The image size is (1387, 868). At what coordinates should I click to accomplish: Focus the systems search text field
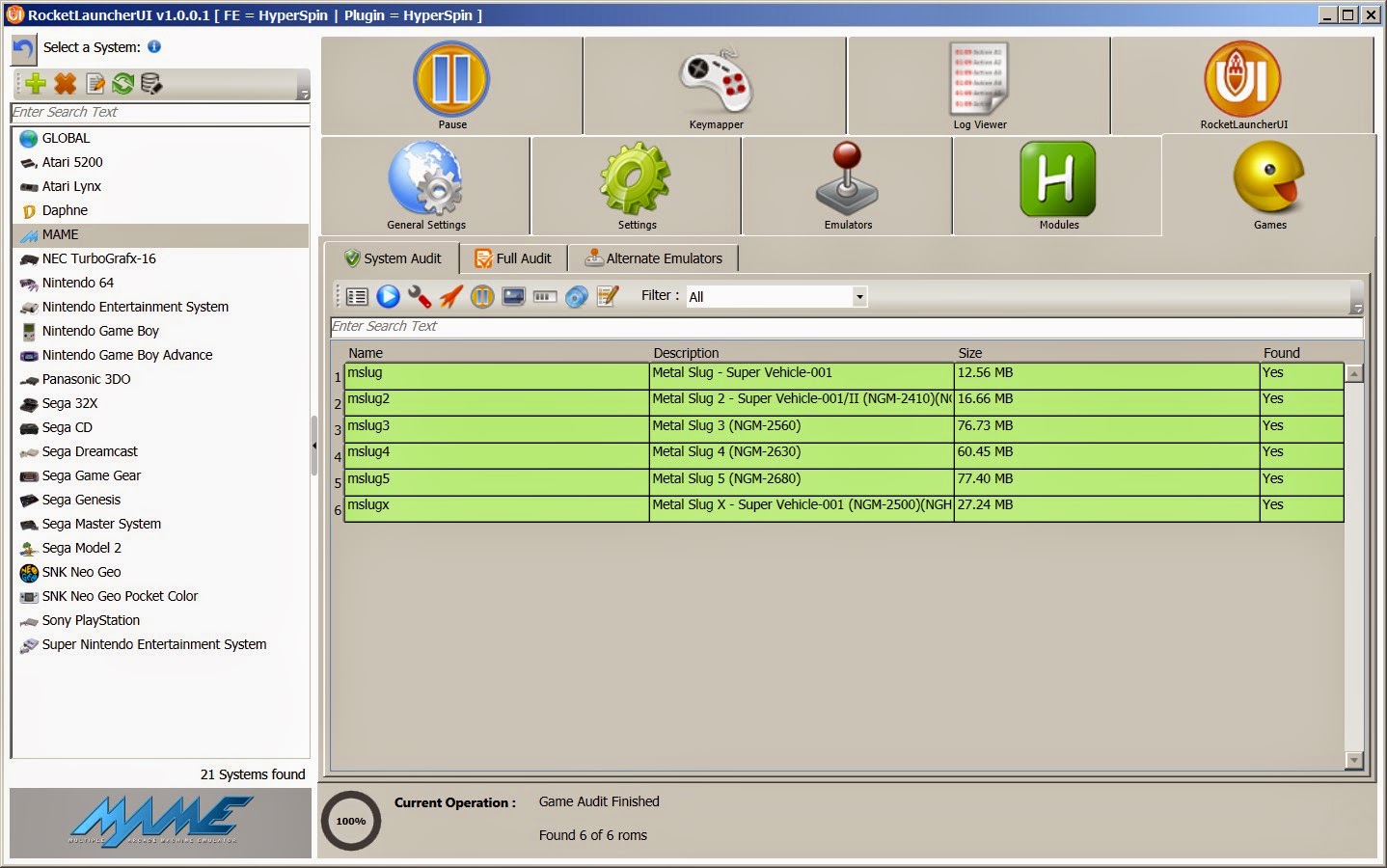pyautogui.click(x=160, y=113)
